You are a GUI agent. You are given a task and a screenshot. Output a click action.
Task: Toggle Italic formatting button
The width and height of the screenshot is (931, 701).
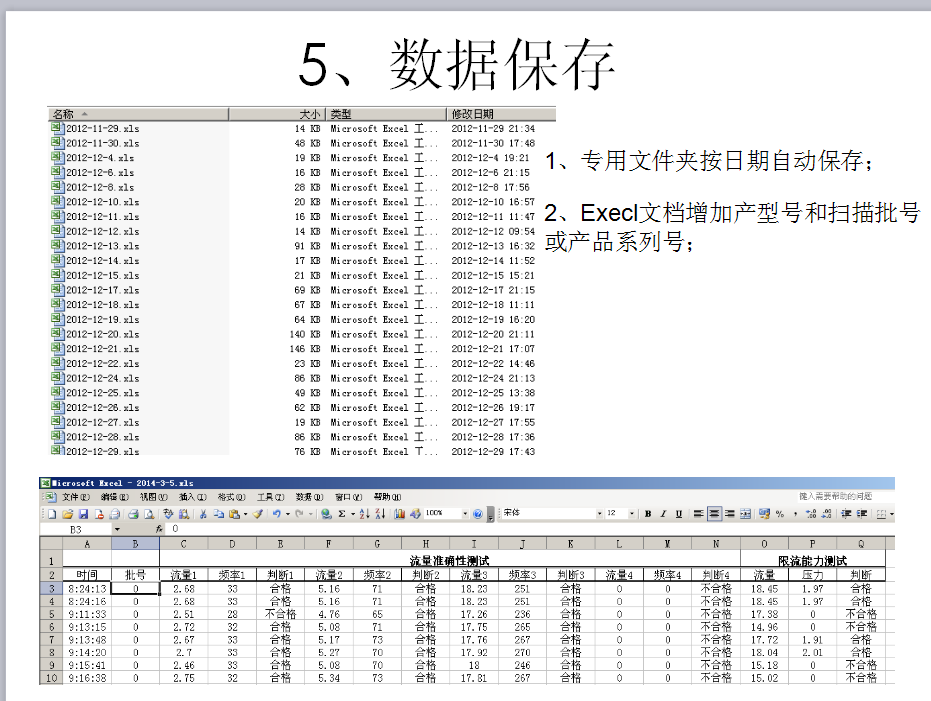point(663,514)
